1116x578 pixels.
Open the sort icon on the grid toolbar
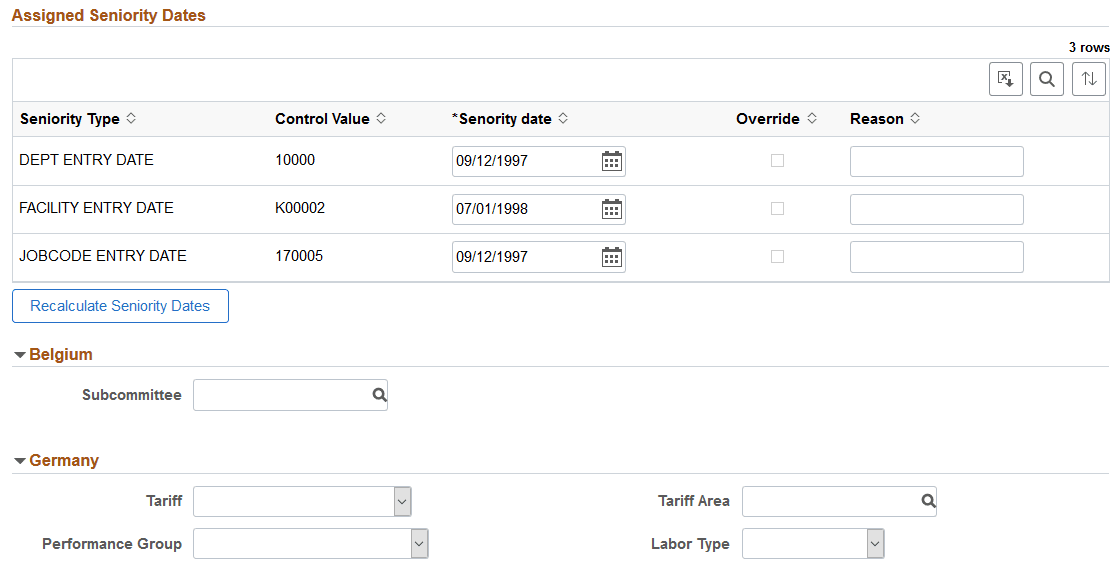1088,78
